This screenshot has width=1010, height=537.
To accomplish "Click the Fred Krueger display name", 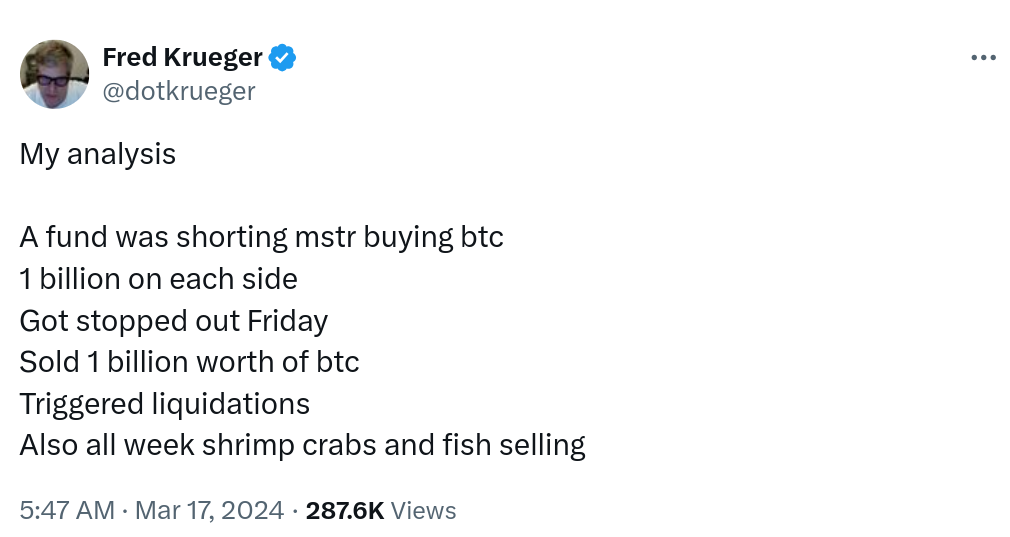I will pos(182,58).
